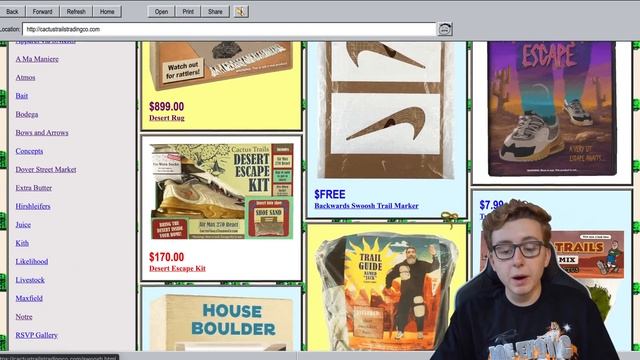Image resolution: width=640 pixels, height=360 pixels.
Task: Open the Juice sidebar link
Action: (x=23, y=224)
